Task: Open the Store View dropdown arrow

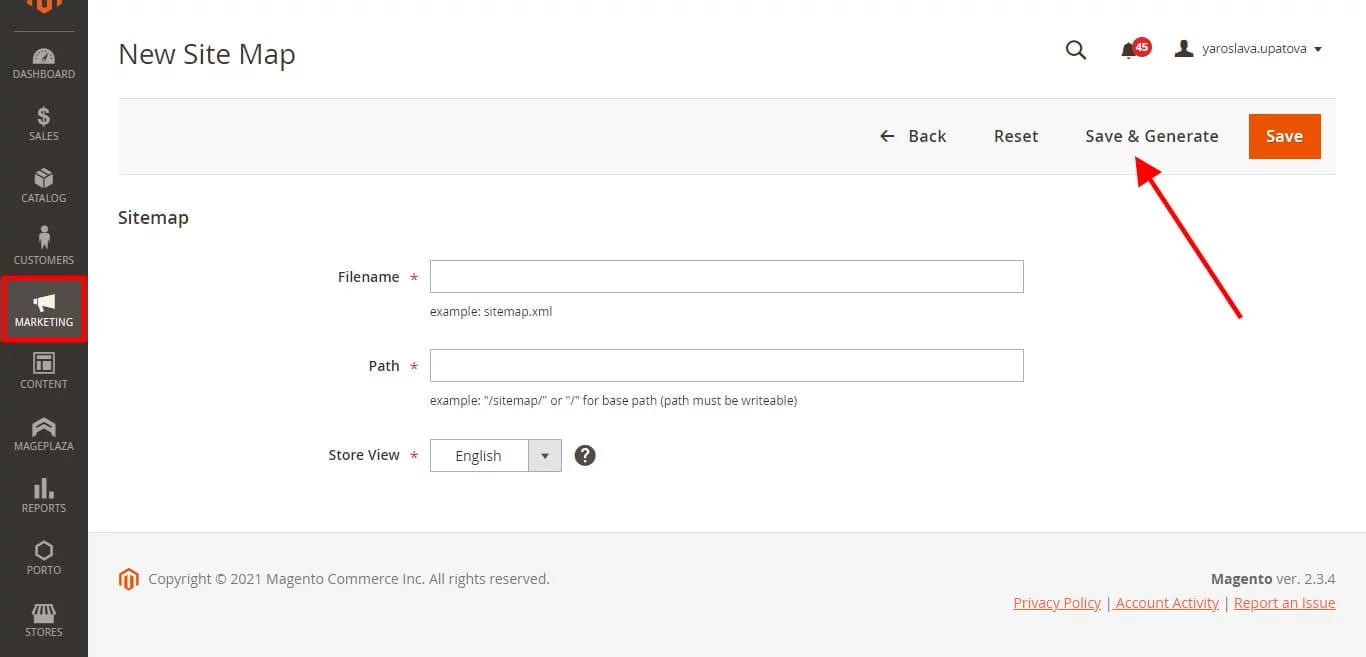Action: [x=545, y=455]
